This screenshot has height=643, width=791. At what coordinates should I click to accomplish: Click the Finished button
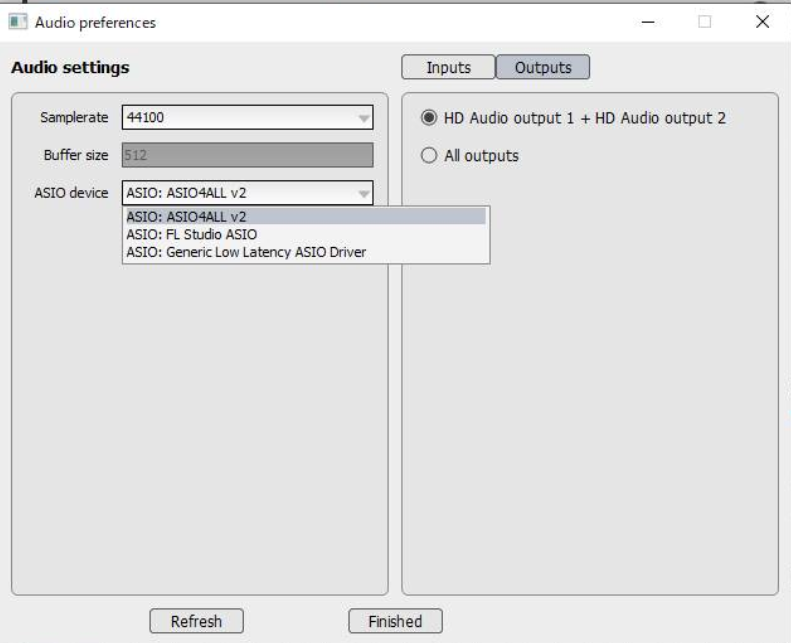(395, 621)
